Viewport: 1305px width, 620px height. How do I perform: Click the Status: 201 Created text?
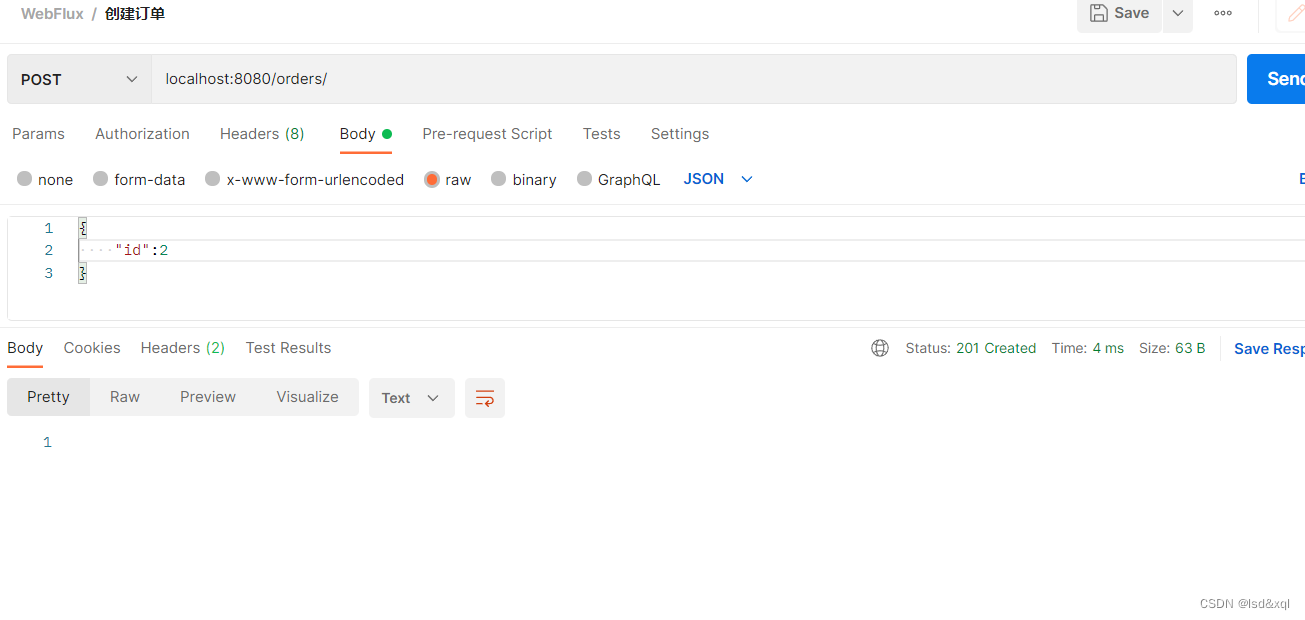click(x=971, y=348)
